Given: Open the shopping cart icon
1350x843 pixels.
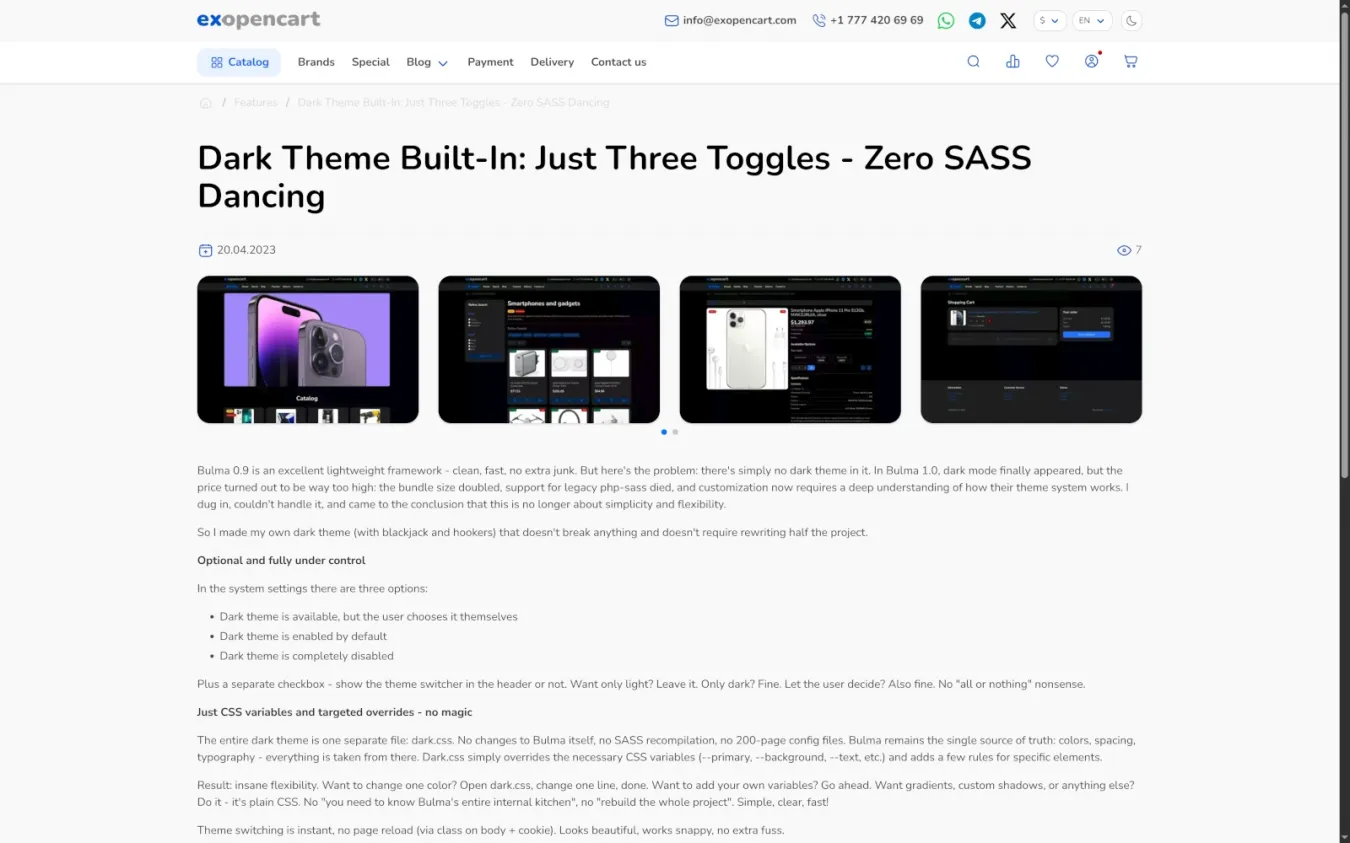Looking at the screenshot, I should (1130, 62).
